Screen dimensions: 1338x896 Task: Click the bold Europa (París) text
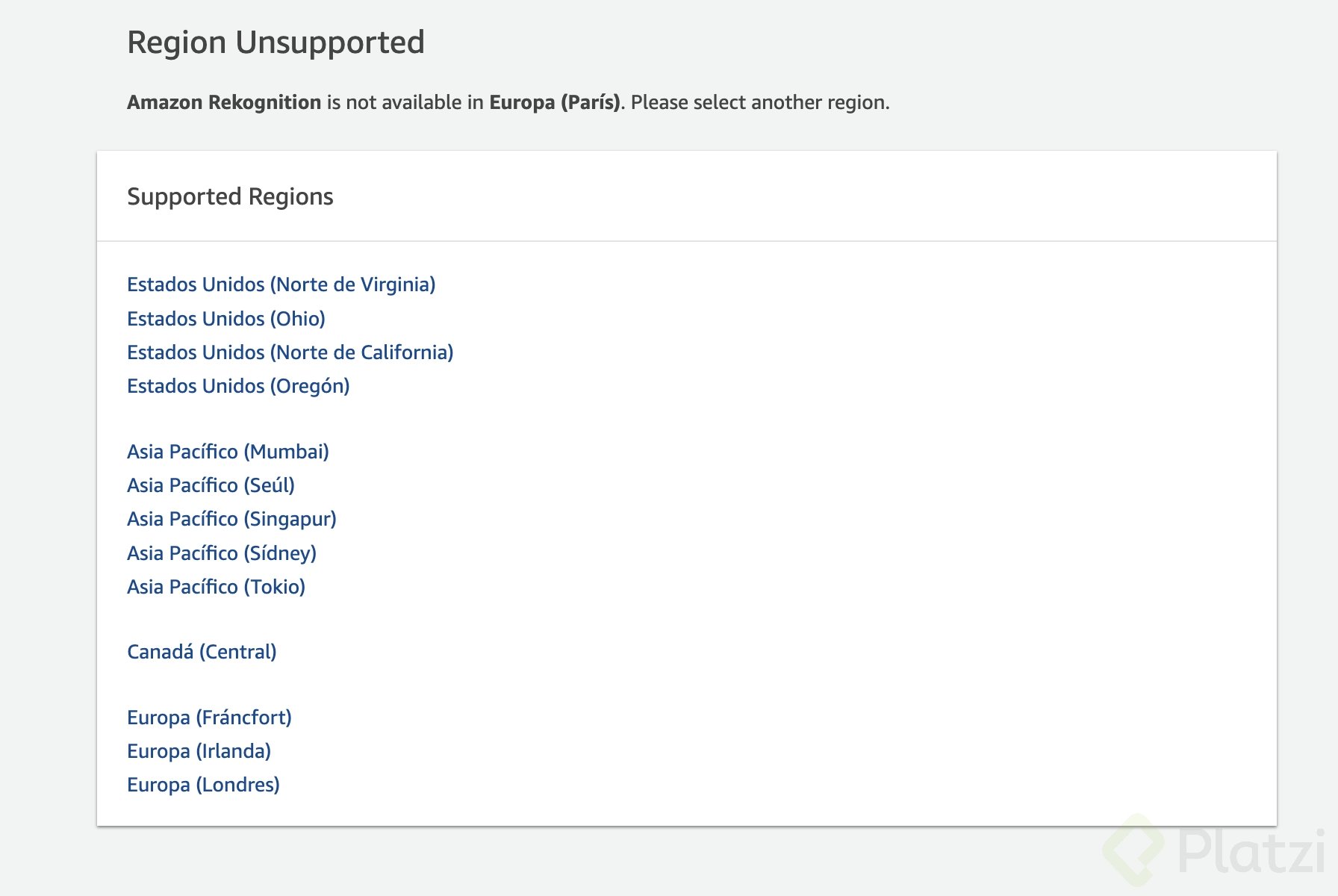pos(554,102)
